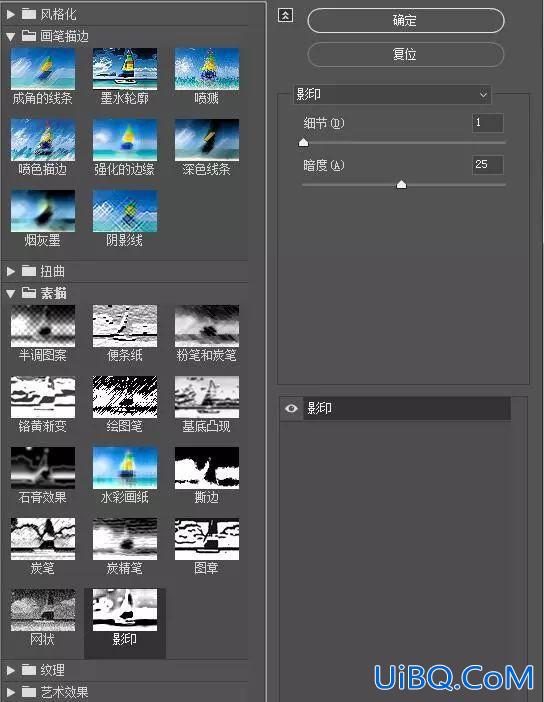Choose the 粉笔和炭笔 sketch filter
Image resolution: width=544 pixels, height=702 pixels.
[207, 326]
